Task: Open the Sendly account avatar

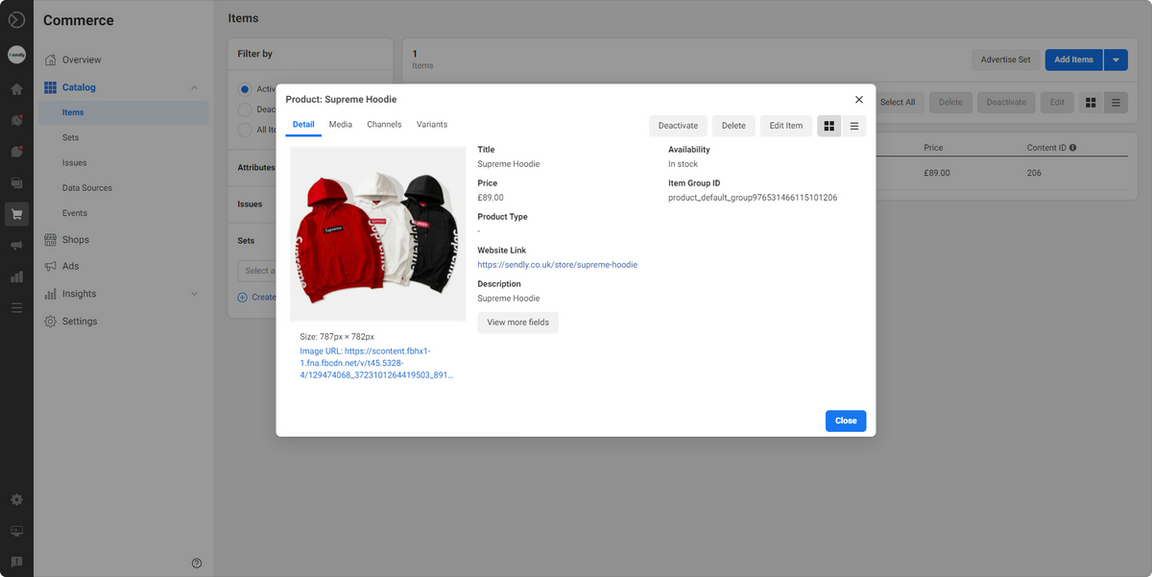Action: pos(16,55)
